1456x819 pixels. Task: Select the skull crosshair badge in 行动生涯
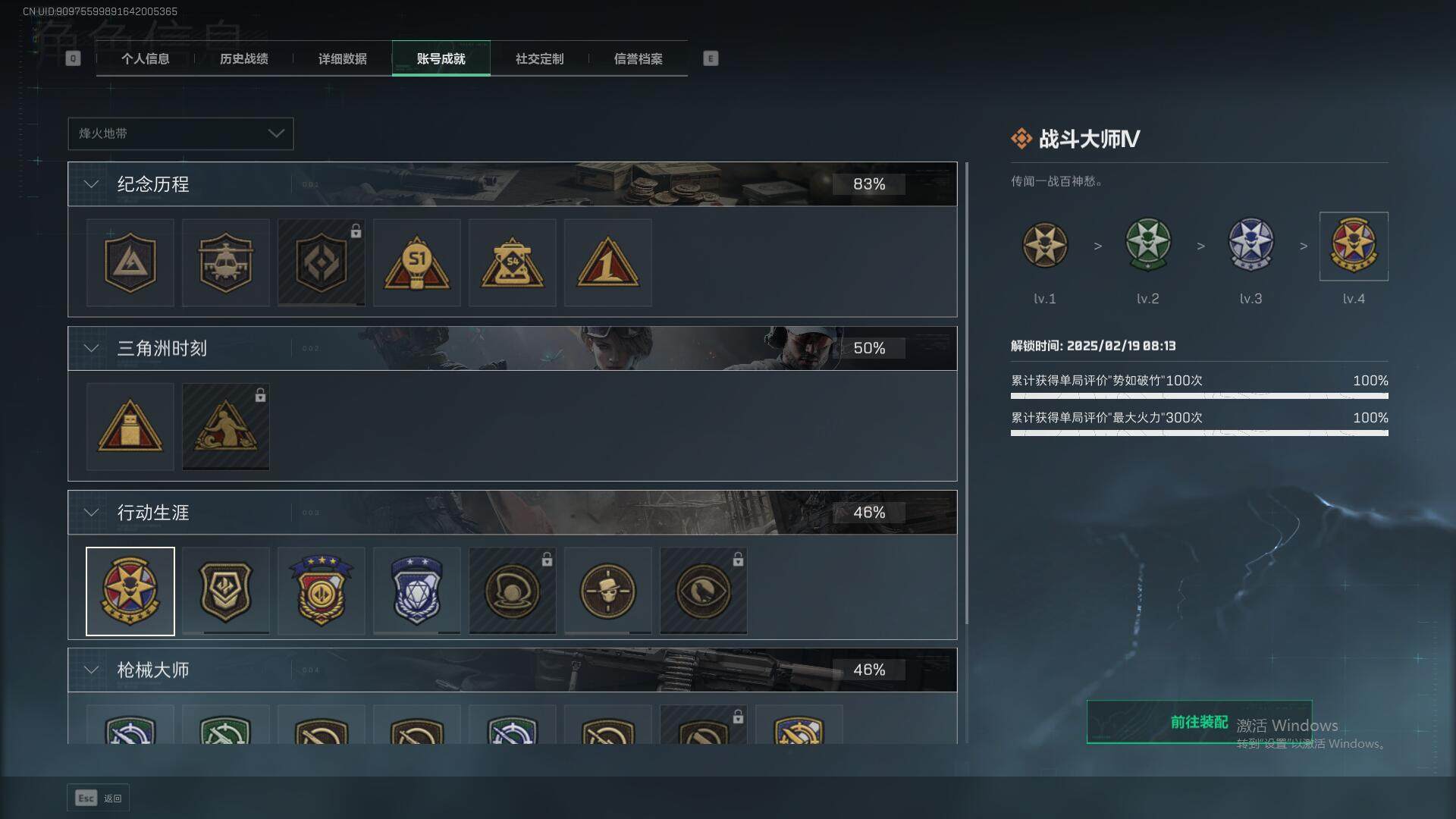[607, 591]
